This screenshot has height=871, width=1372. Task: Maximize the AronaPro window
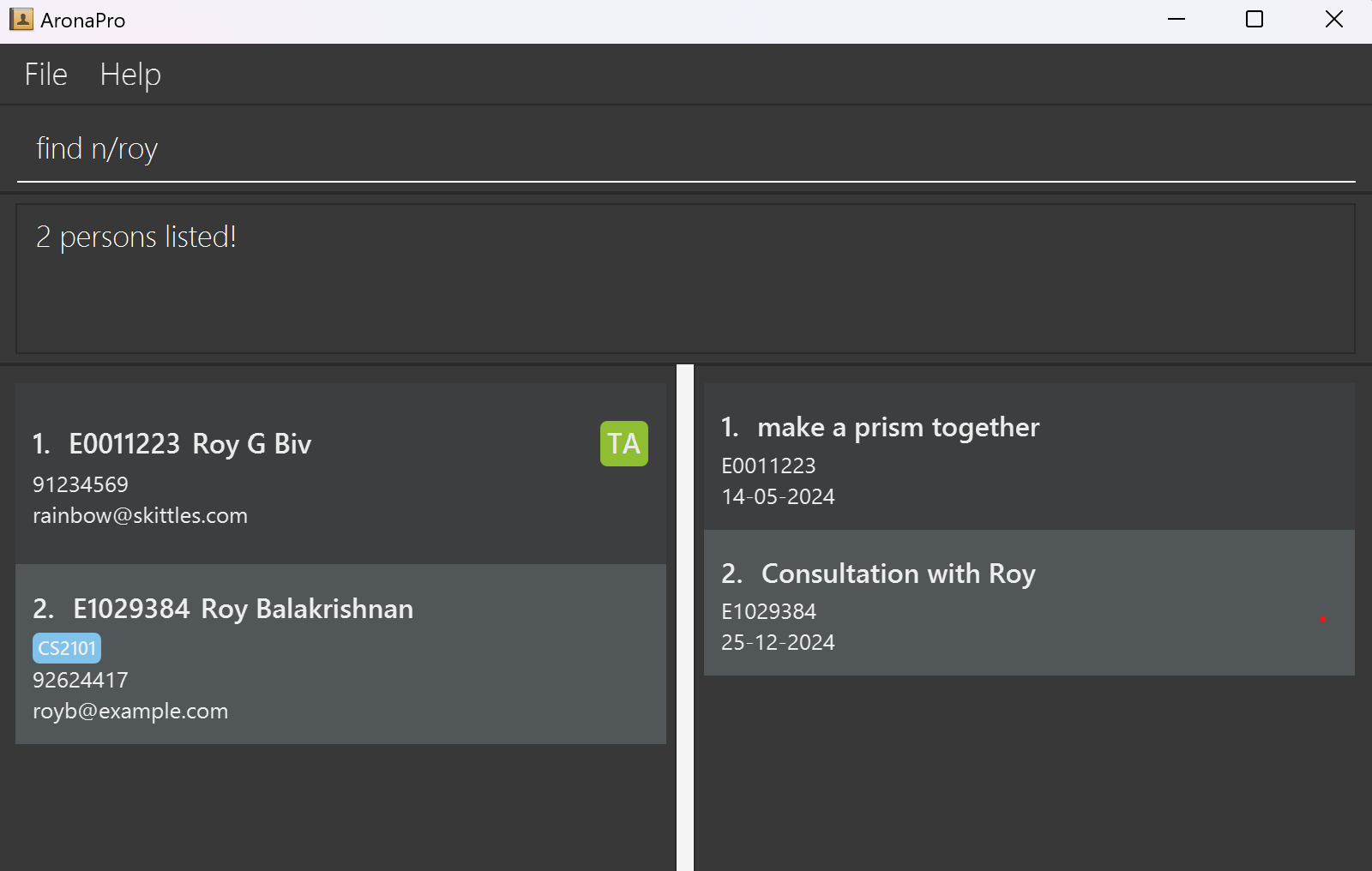pos(1255,20)
